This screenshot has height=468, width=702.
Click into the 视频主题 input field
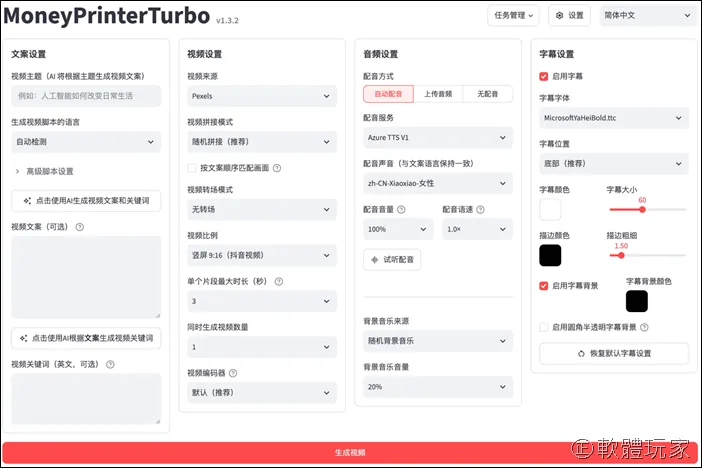(86, 96)
